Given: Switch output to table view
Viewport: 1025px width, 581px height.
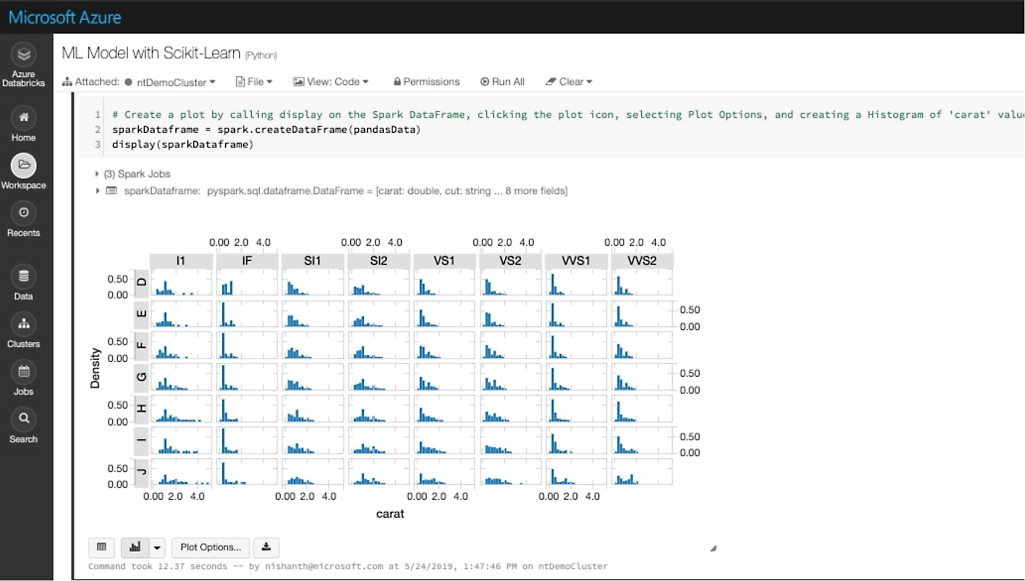Looking at the screenshot, I should pyautogui.click(x=101, y=547).
